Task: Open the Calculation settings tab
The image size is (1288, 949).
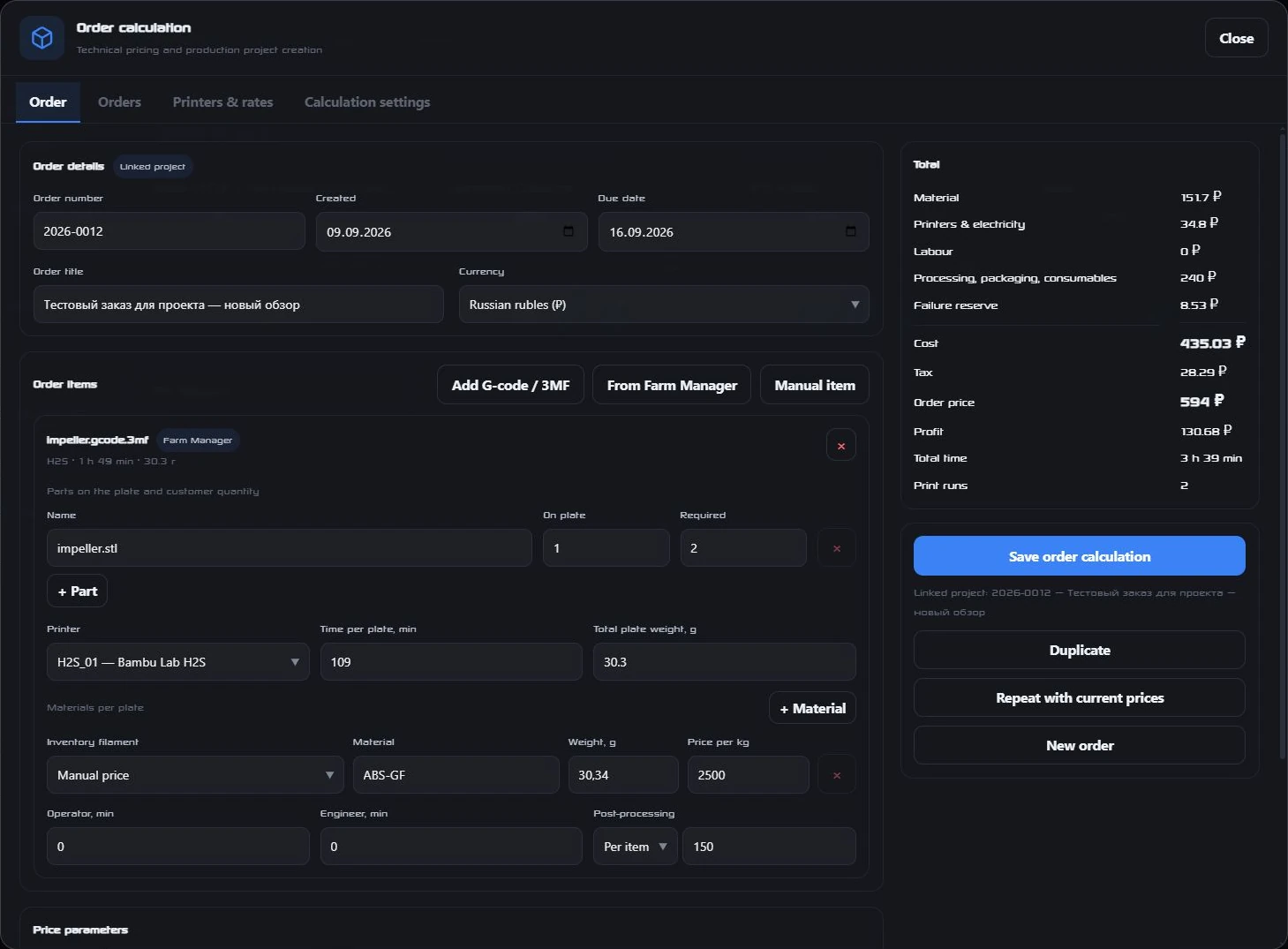Action: tap(367, 102)
